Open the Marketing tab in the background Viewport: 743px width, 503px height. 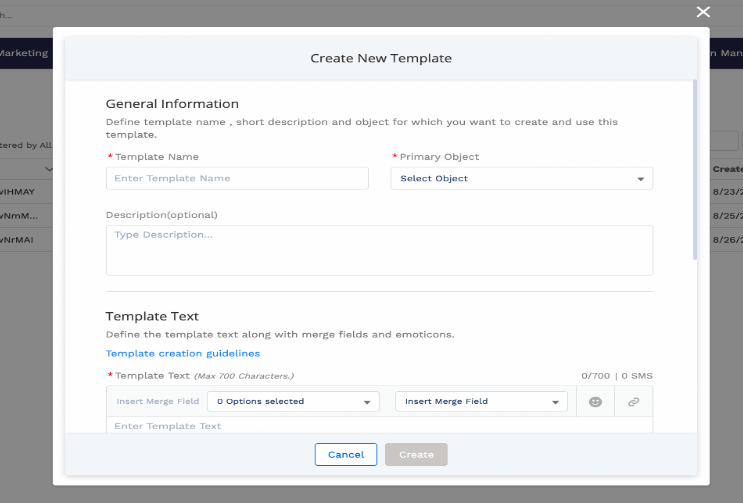[x=24, y=53]
